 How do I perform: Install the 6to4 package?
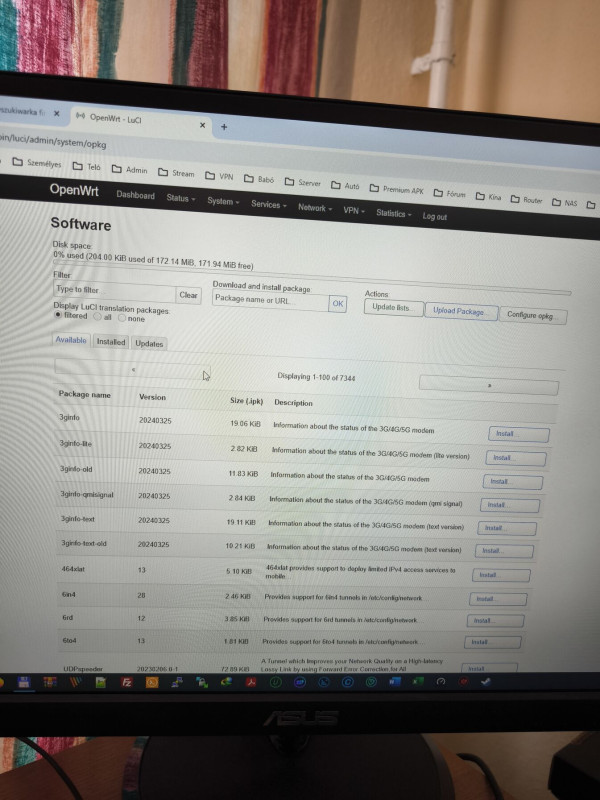point(493,642)
